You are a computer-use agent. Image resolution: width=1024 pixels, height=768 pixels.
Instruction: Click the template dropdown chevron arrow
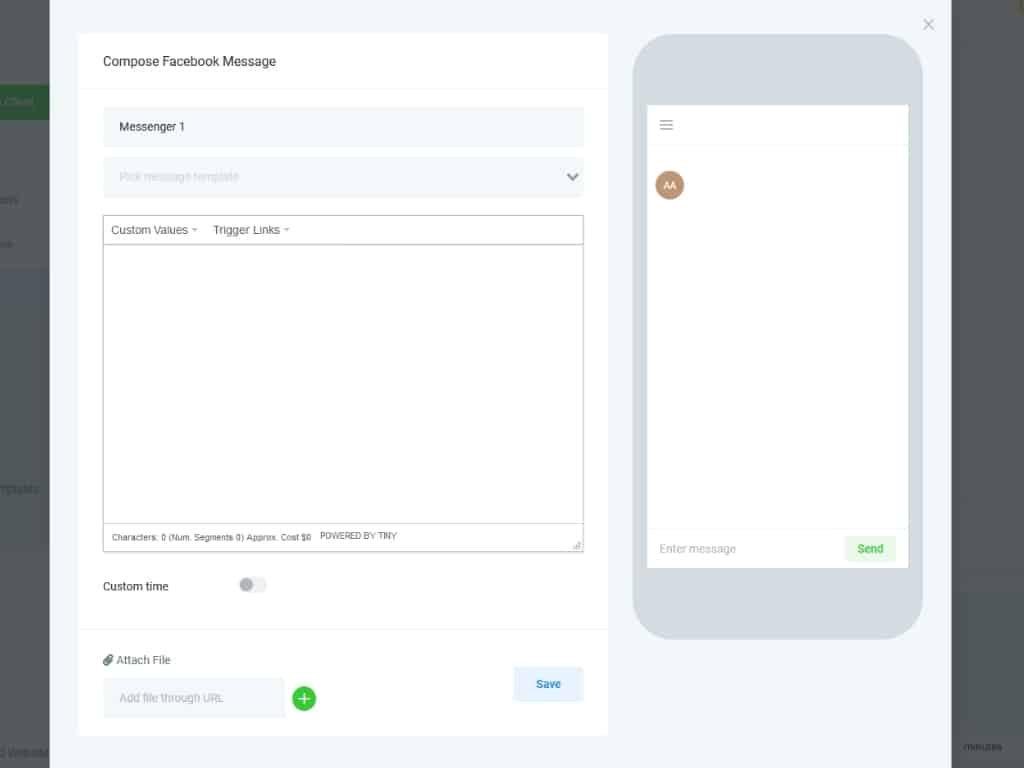pyautogui.click(x=572, y=177)
